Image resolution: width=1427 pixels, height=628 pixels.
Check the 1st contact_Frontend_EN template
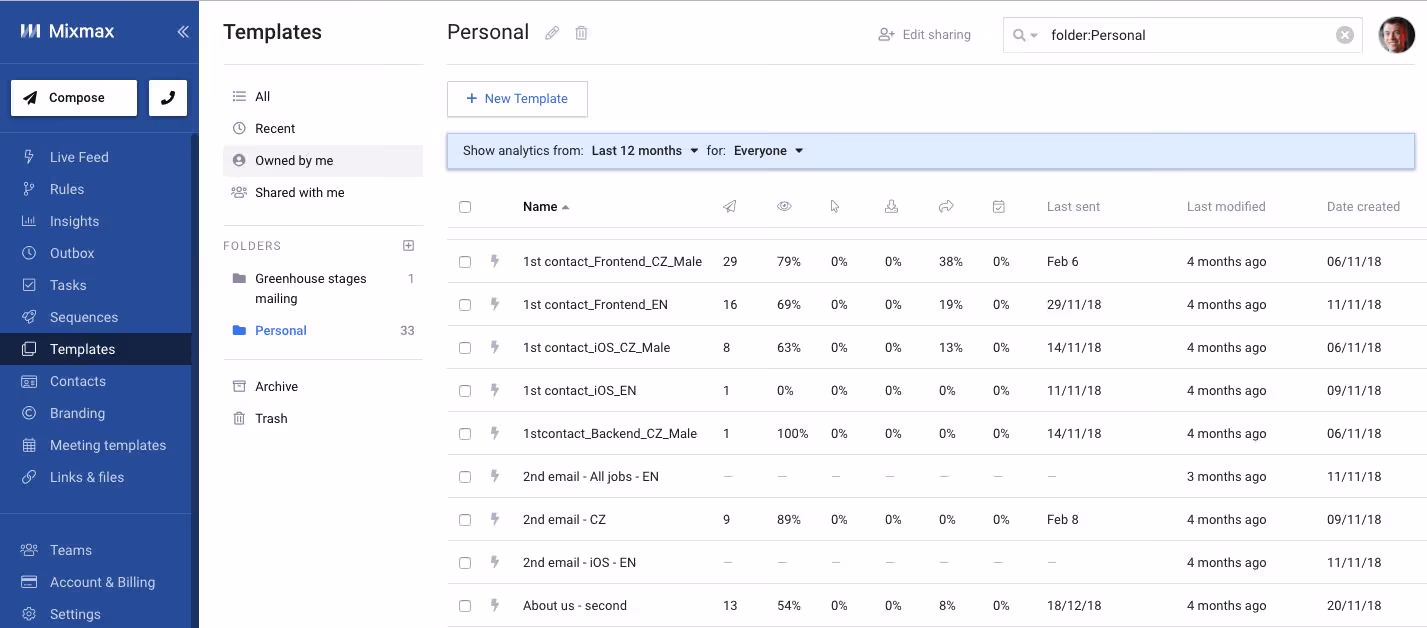[x=465, y=305]
